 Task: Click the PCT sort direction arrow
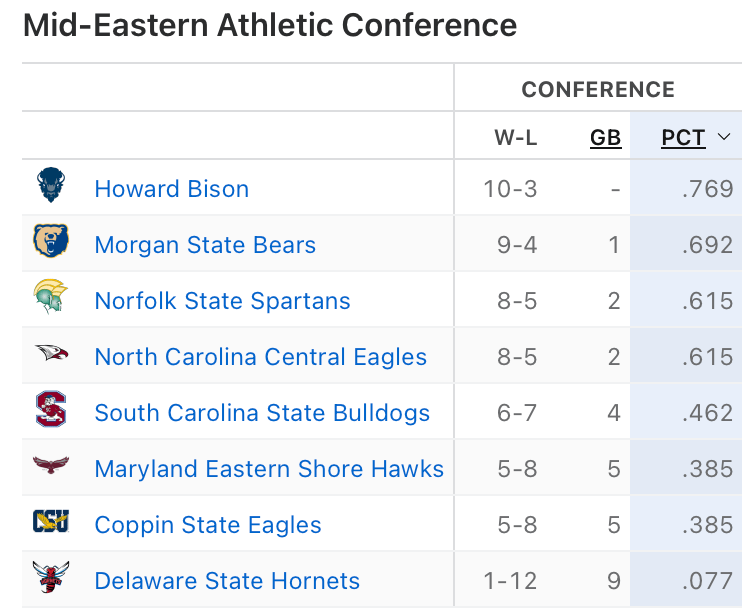(724, 137)
